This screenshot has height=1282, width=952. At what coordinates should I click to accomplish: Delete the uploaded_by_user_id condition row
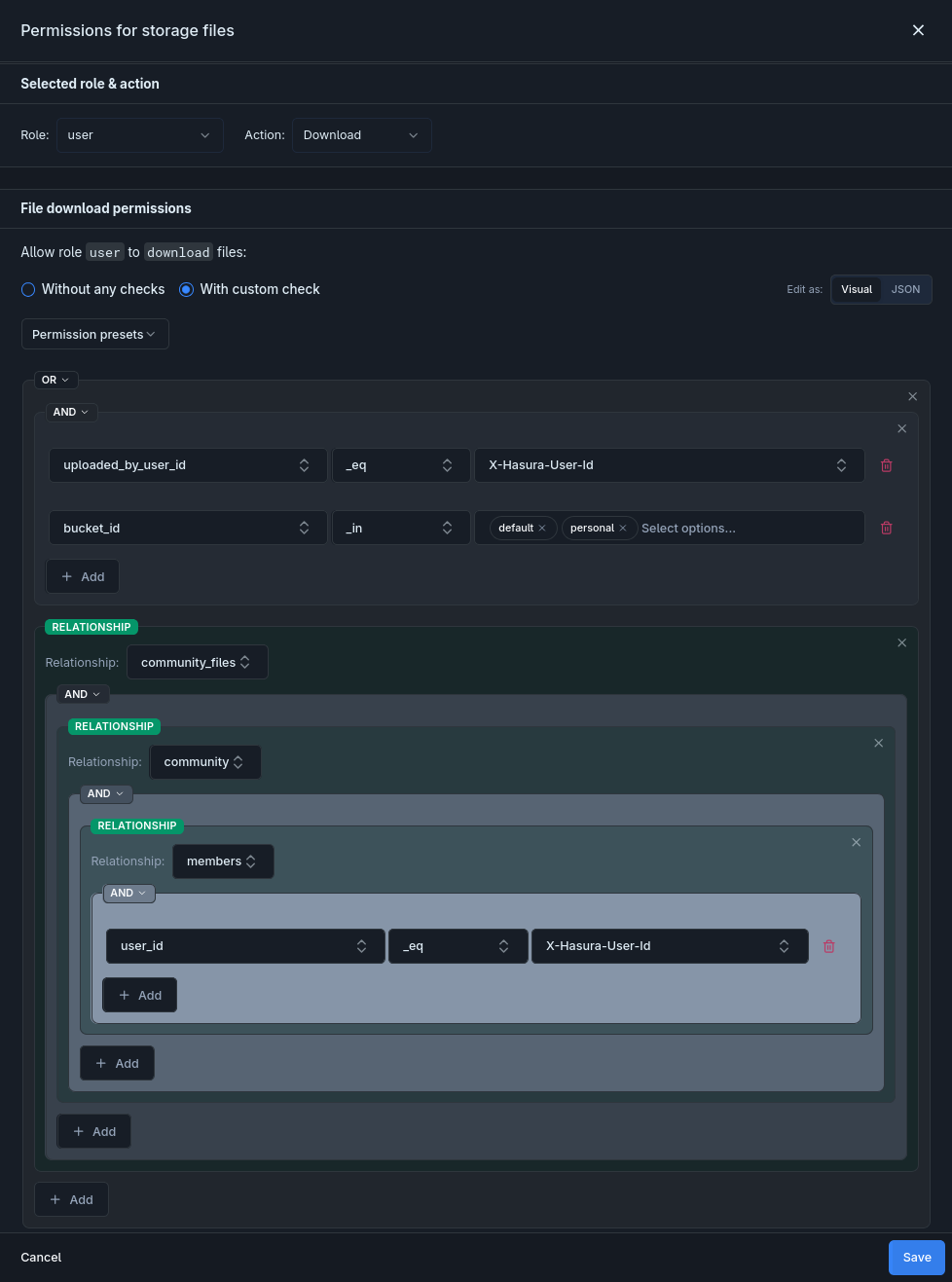click(x=887, y=465)
